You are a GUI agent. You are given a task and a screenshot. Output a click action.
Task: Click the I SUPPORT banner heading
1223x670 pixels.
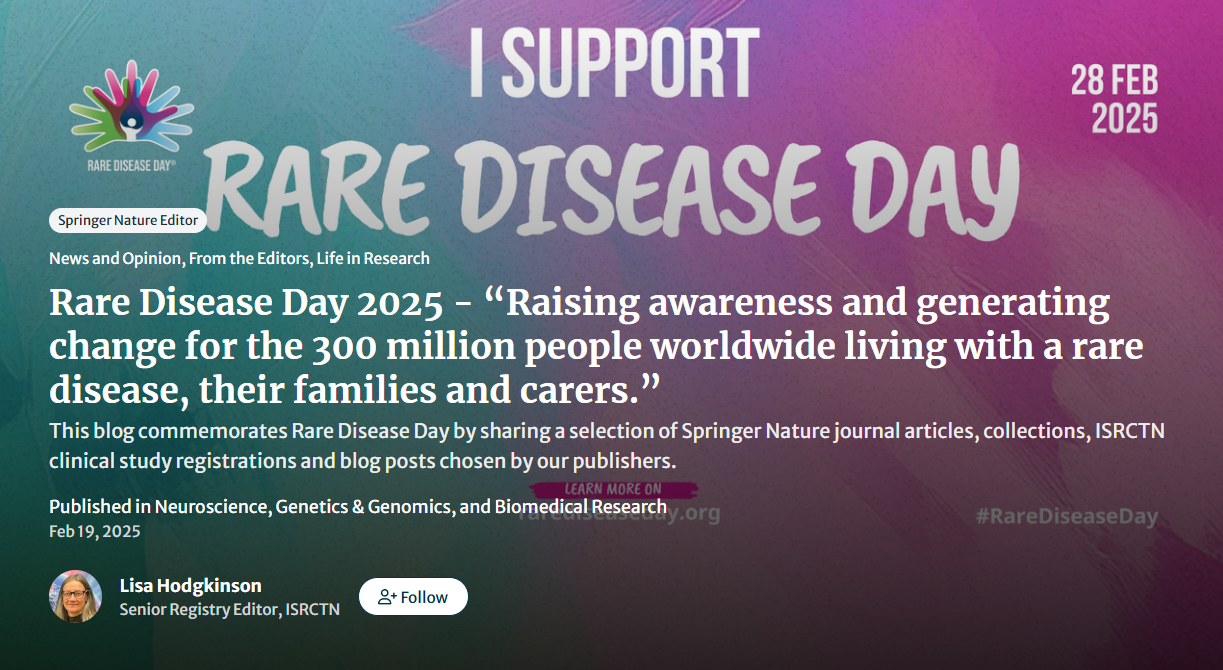[x=614, y=62]
